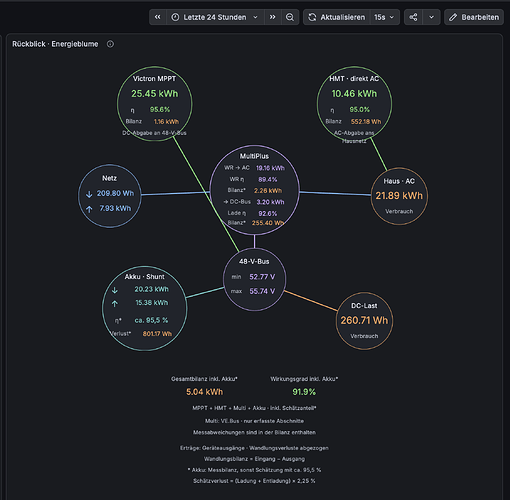The image size is (510, 500).
Task: Click the '7.93 kWh' Netz export value
Action: coord(115,208)
